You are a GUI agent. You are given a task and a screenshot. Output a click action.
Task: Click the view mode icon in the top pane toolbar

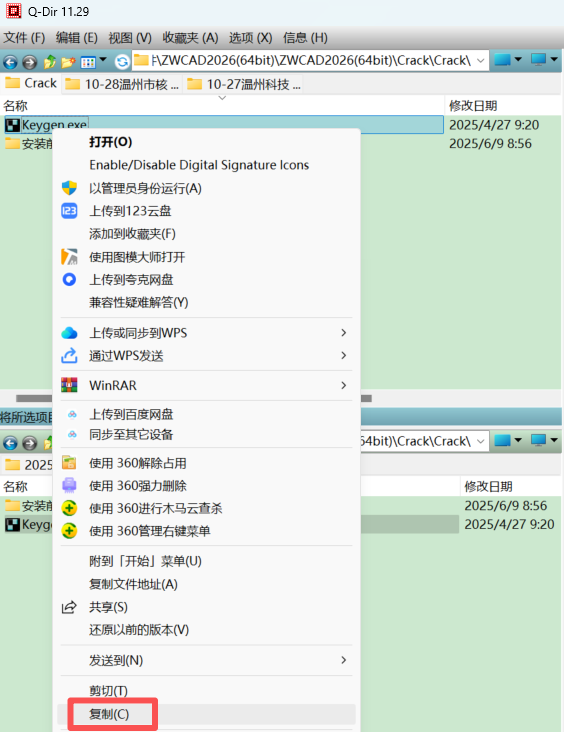[88, 61]
